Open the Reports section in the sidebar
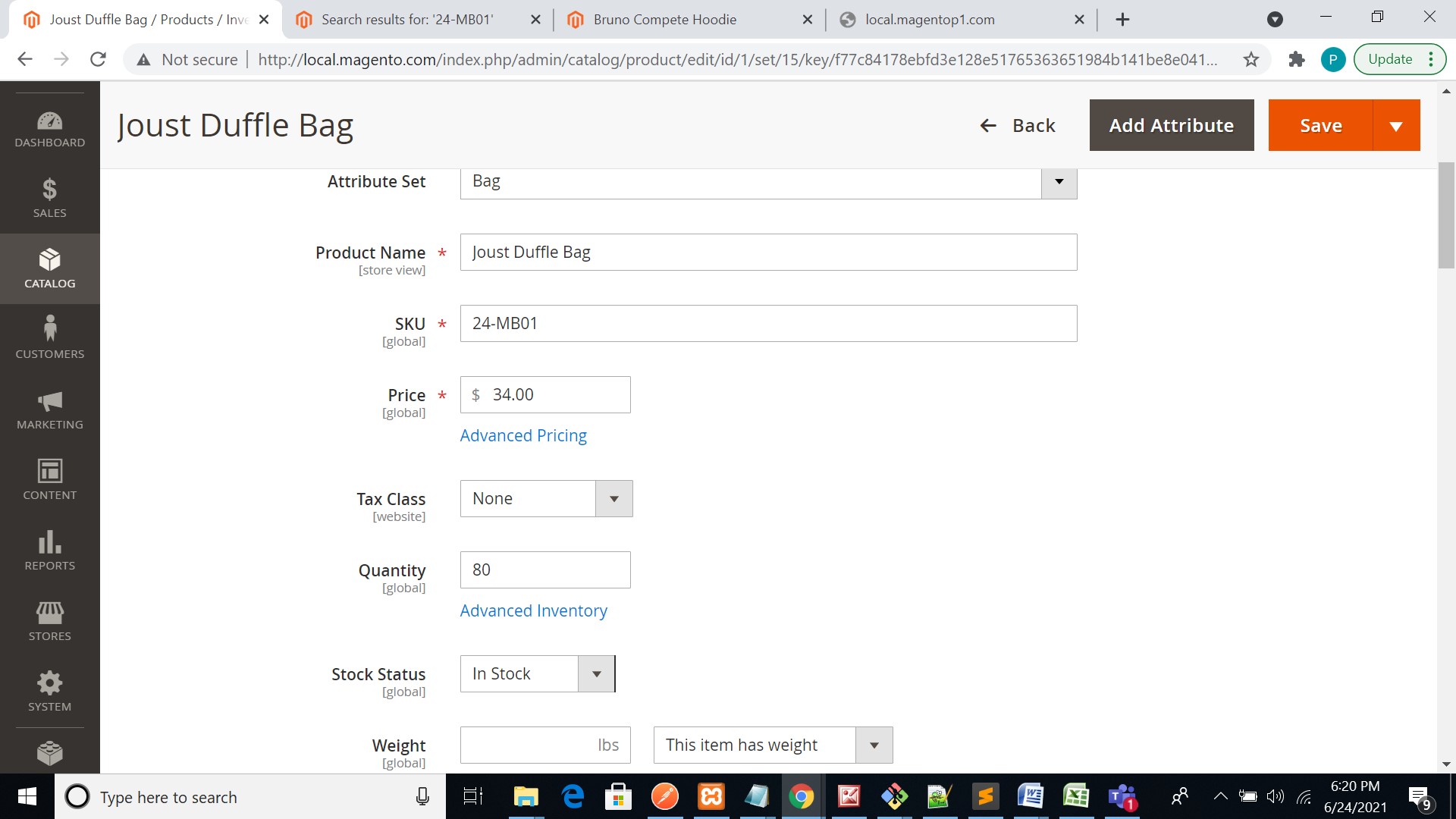Viewport: 1456px width, 819px height. coord(49,550)
